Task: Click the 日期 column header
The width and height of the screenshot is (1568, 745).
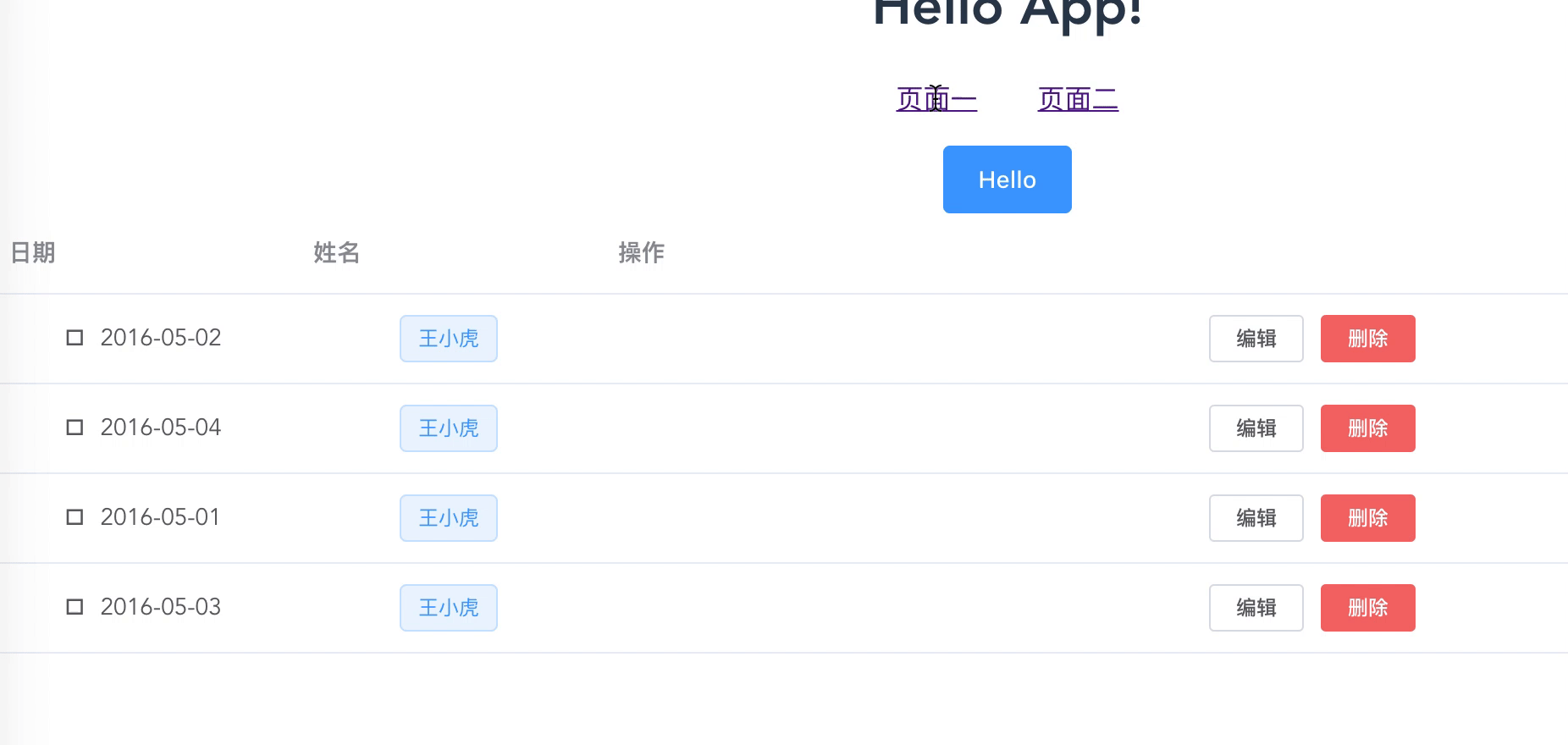Action: point(33,252)
